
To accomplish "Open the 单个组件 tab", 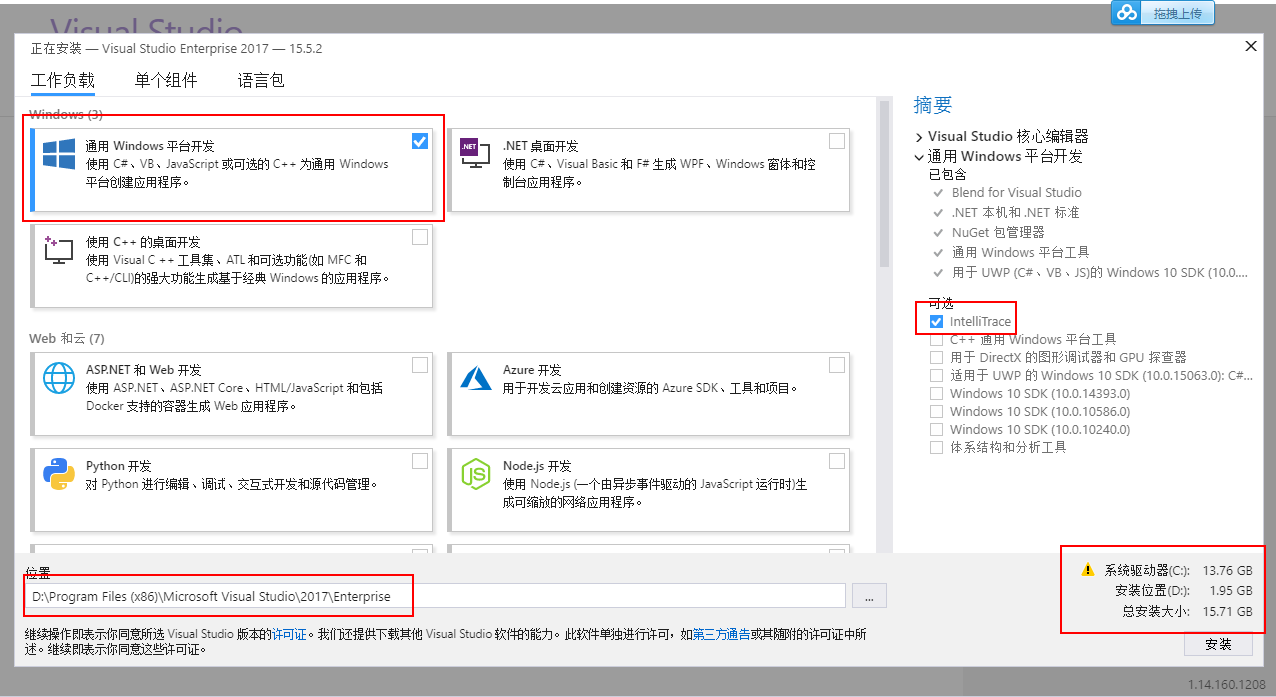I will (x=166, y=81).
